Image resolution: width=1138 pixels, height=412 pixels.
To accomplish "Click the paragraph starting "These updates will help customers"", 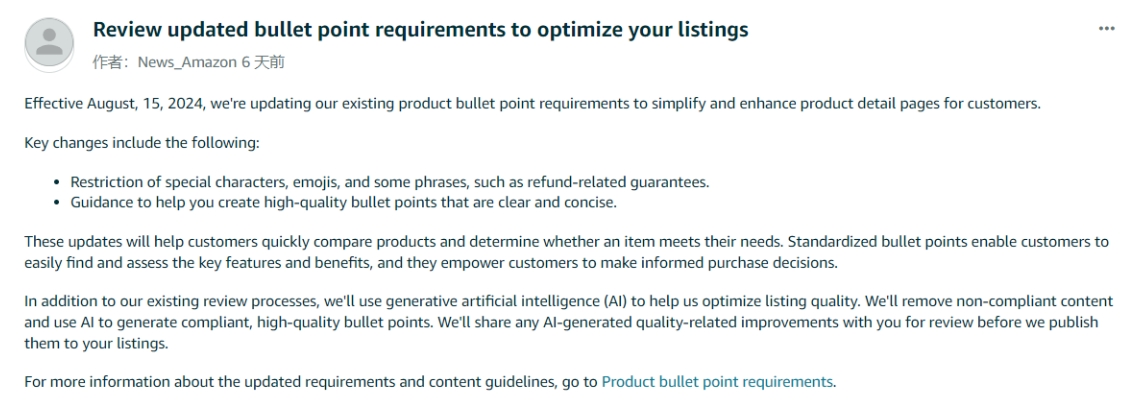I will [x=567, y=252].
